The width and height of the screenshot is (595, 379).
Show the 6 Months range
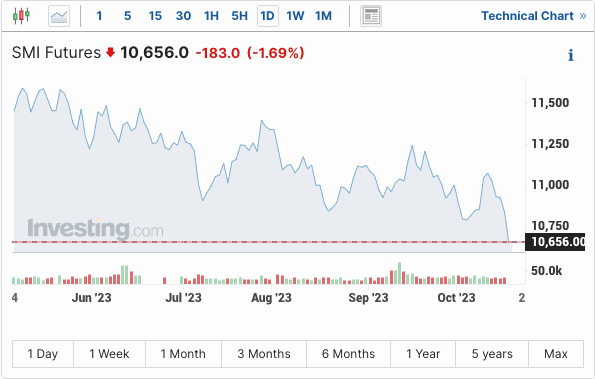coord(348,354)
